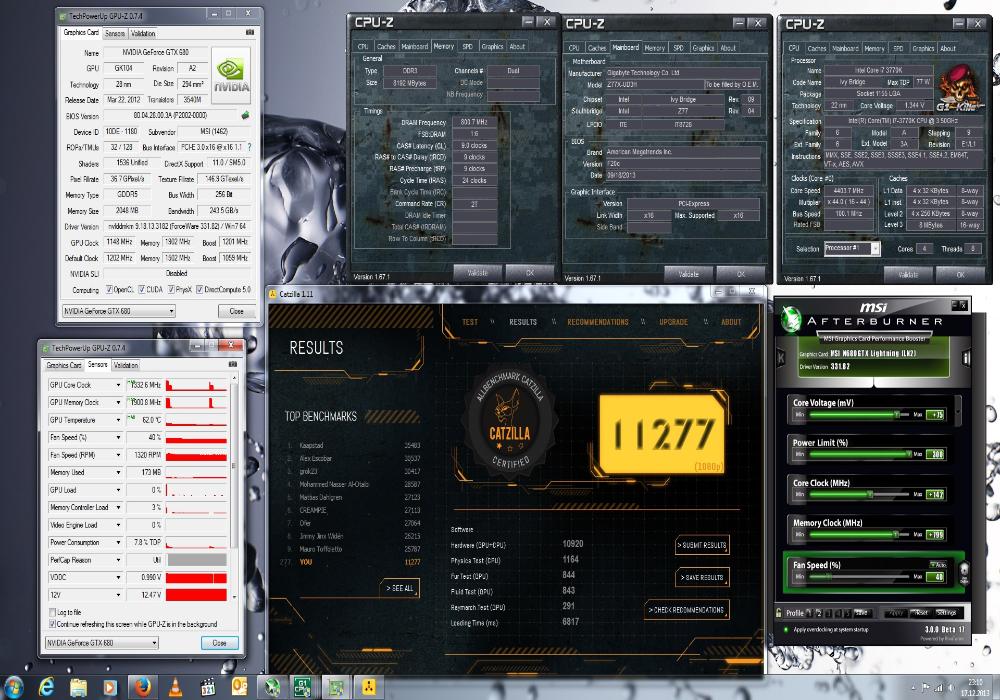This screenshot has height=700, width=1000.
Task: Open Windows Explorer folder from taskbar
Action: pos(78,687)
